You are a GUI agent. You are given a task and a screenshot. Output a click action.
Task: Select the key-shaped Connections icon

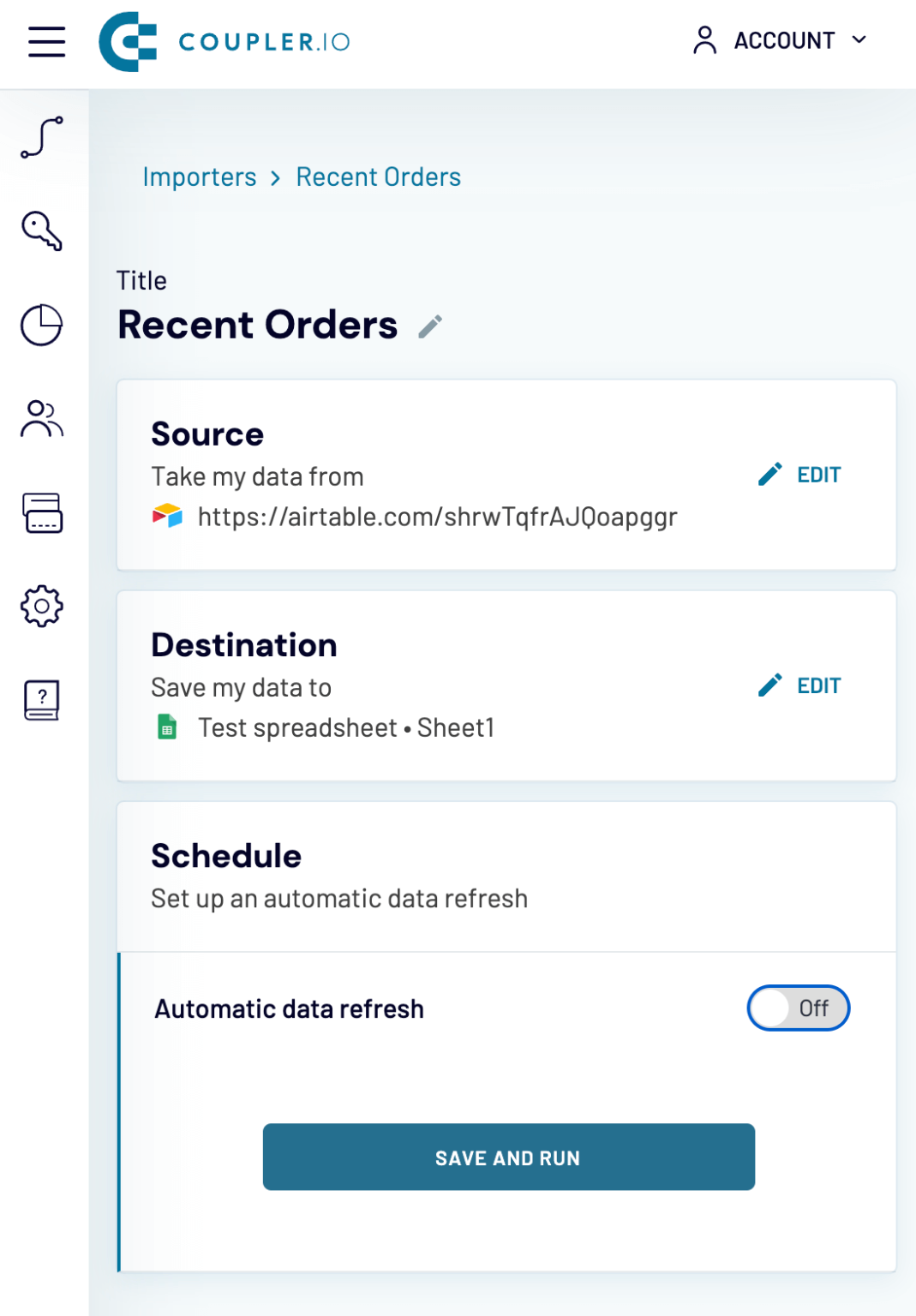coord(40,229)
